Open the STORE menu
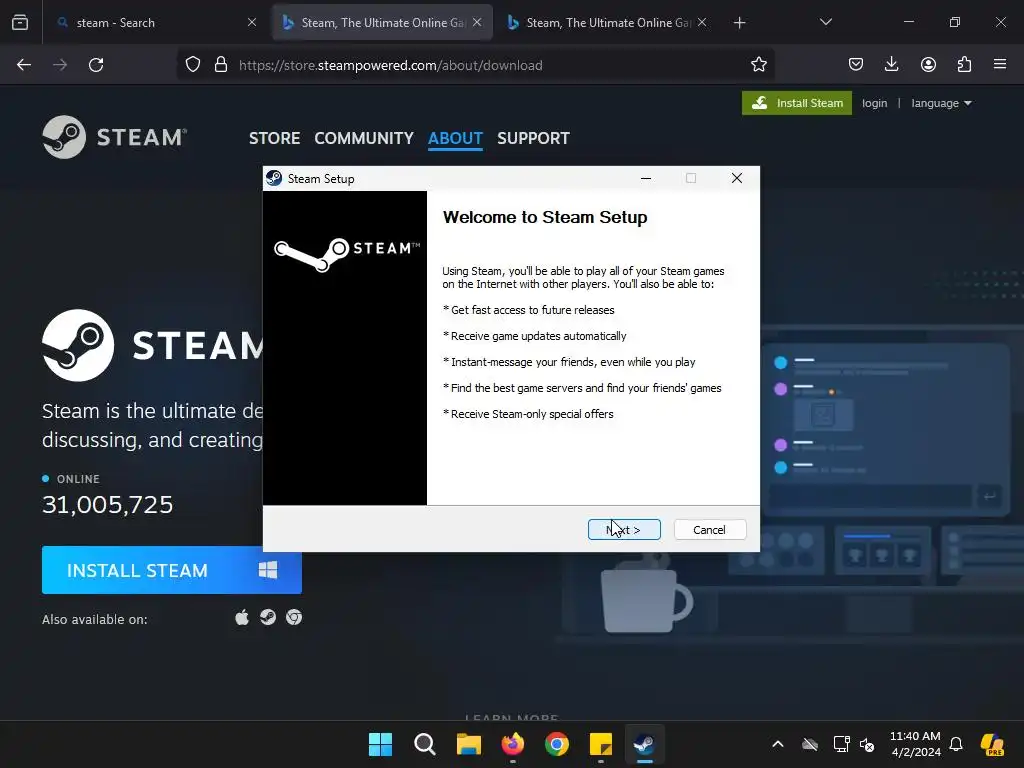The width and height of the screenshot is (1024, 768). tap(274, 138)
